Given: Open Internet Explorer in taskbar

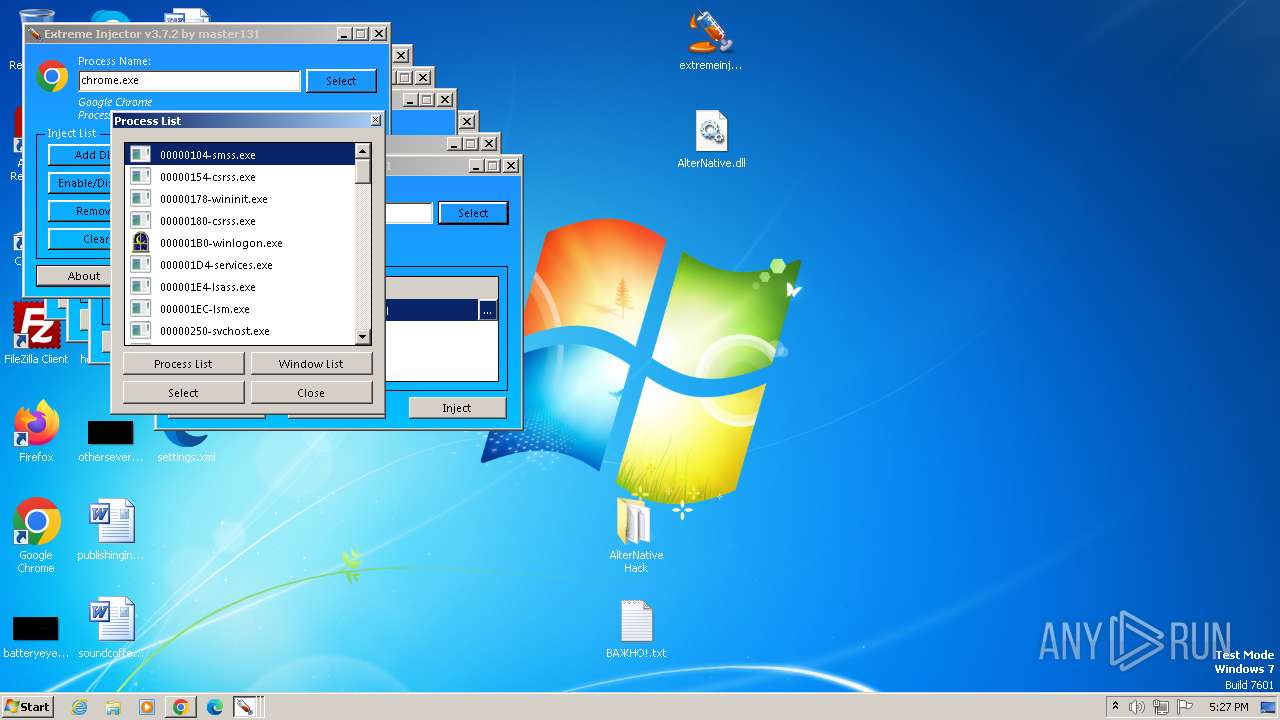Looking at the screenshot, I should click(x=80, y=707).
